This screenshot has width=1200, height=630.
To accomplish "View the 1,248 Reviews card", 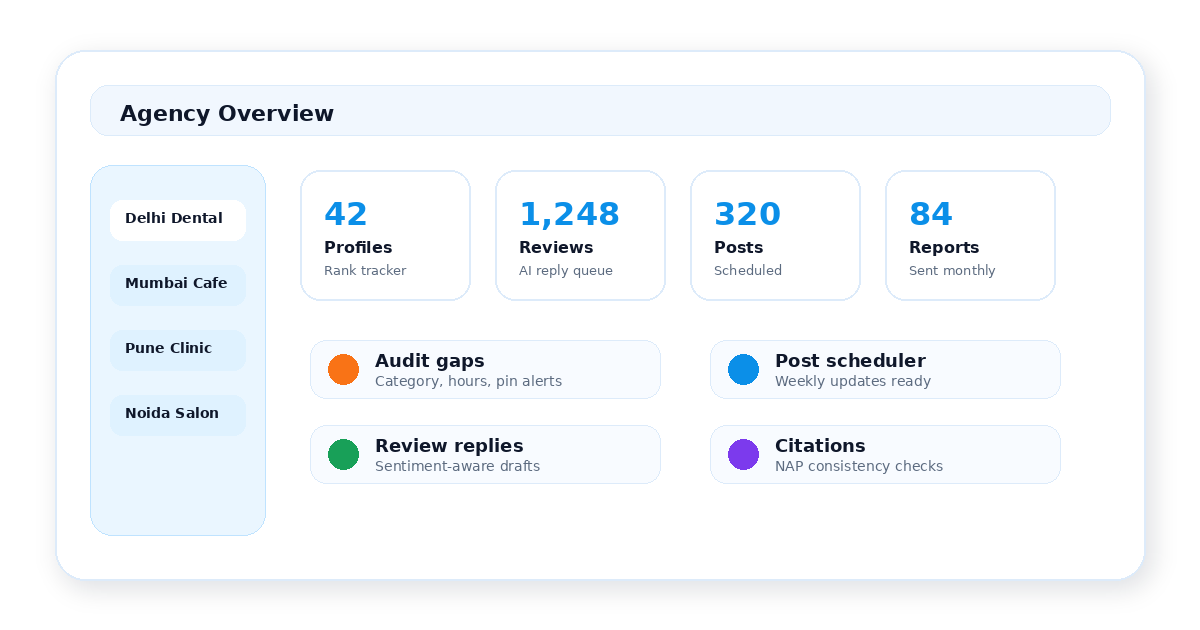I will click(x=580, y=235).
